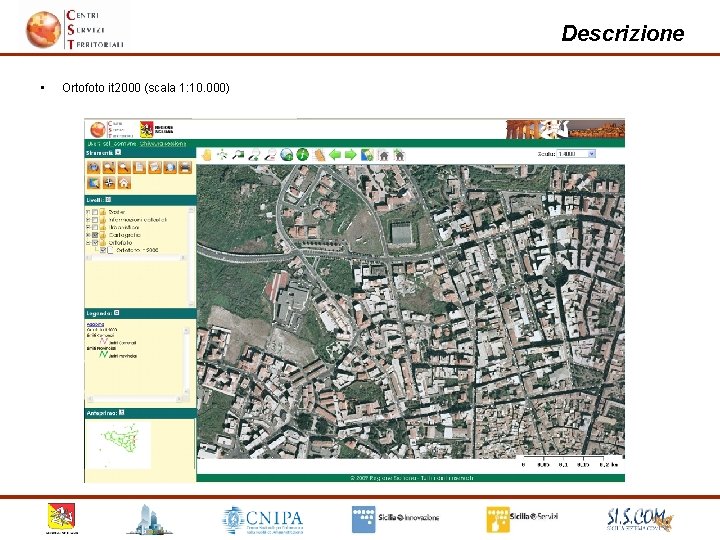Collapse the Ortofoto layer group
The image size is (720, 540).
(x=88, y=242)
